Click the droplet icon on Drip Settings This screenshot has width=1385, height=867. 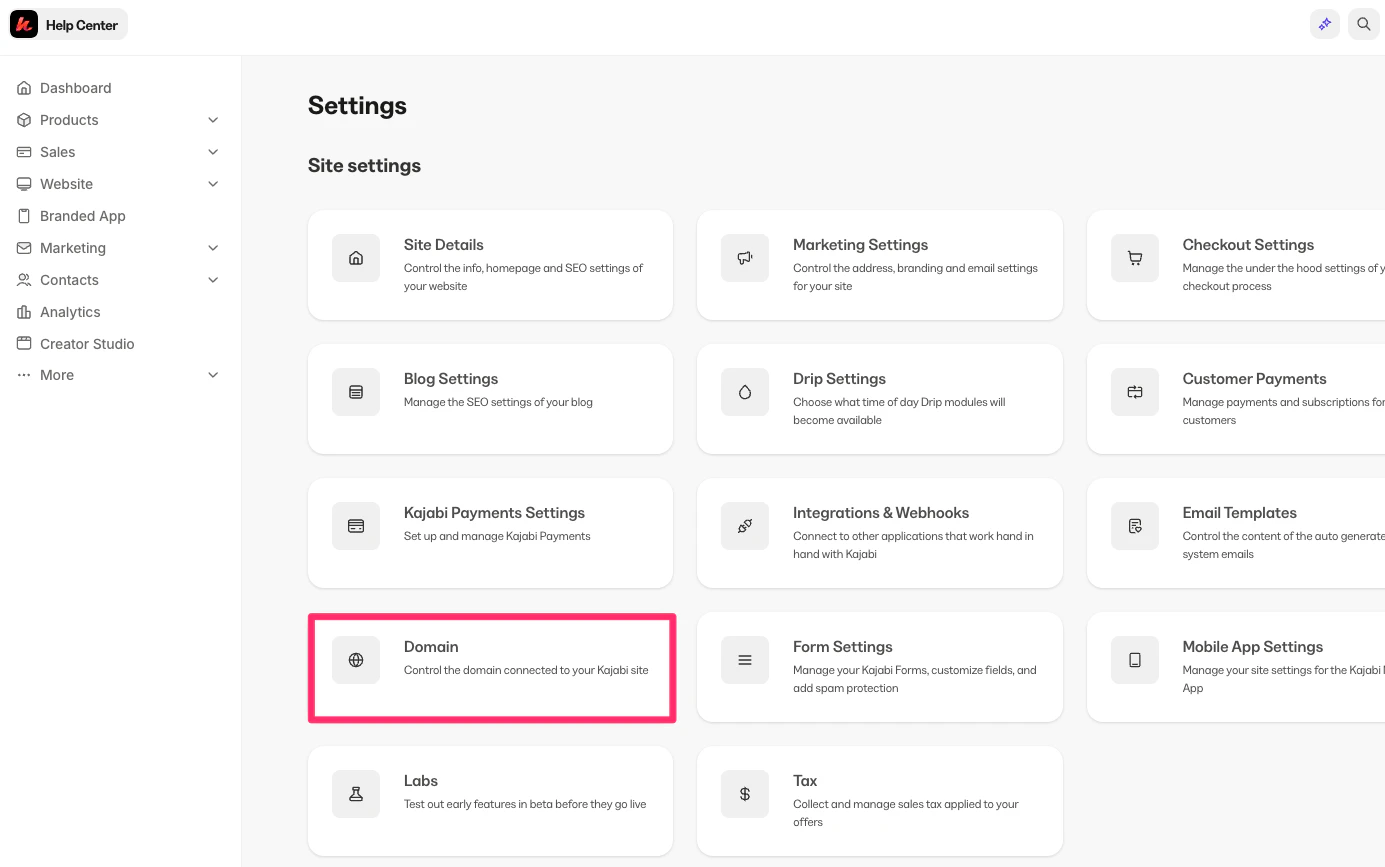[x=745, y=392]
